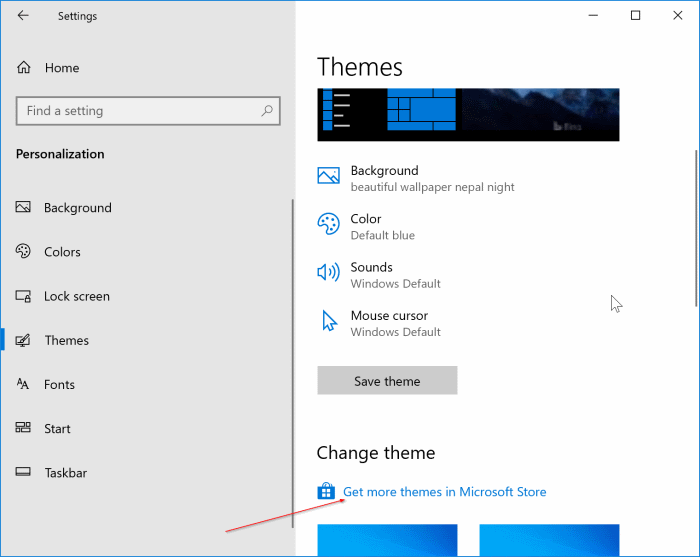This screenshot has width=700, height=557.
Task: Click the Save theme button
Action: coord(387,380)
